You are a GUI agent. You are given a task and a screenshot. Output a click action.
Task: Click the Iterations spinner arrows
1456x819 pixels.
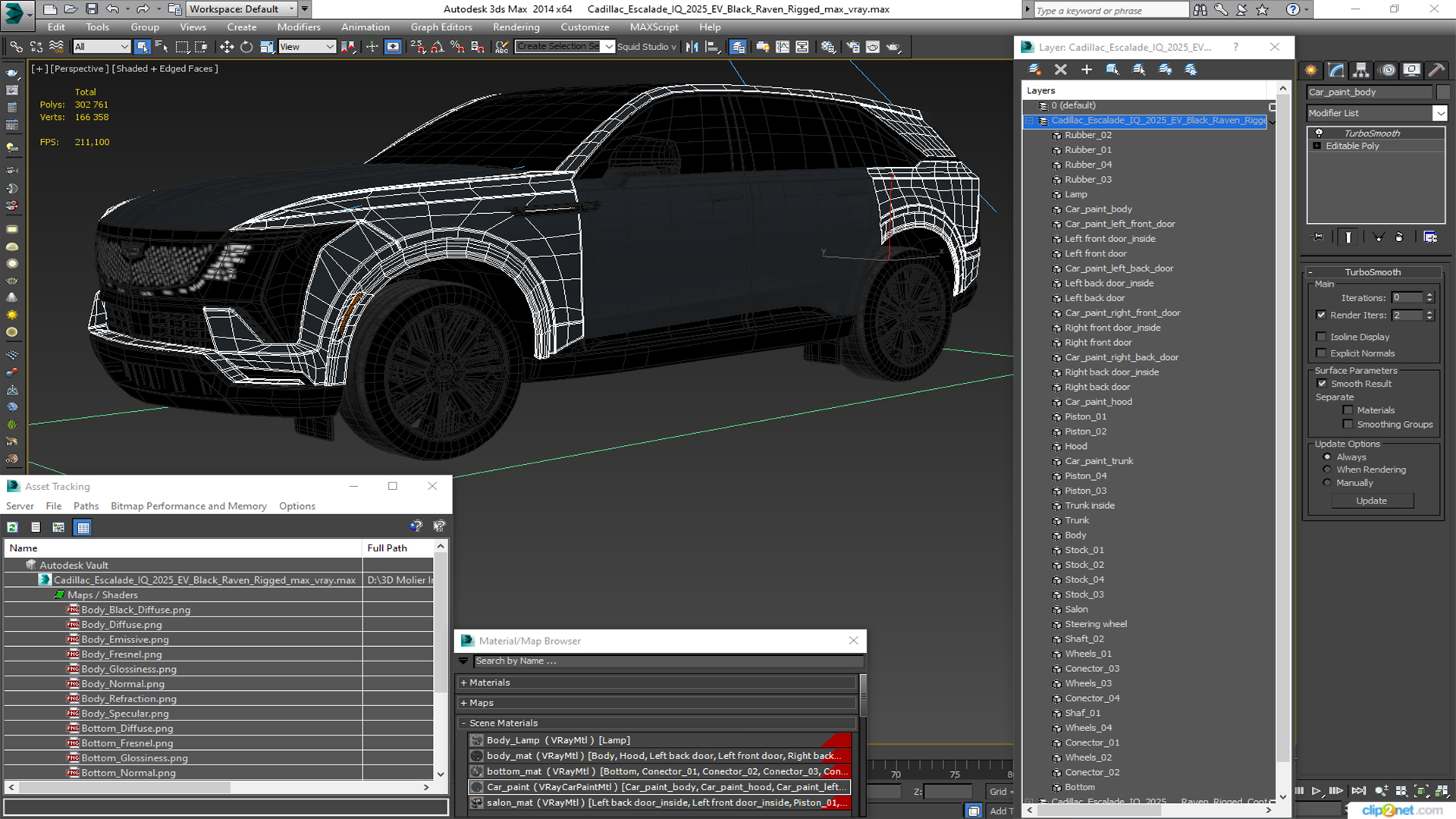1429,298
